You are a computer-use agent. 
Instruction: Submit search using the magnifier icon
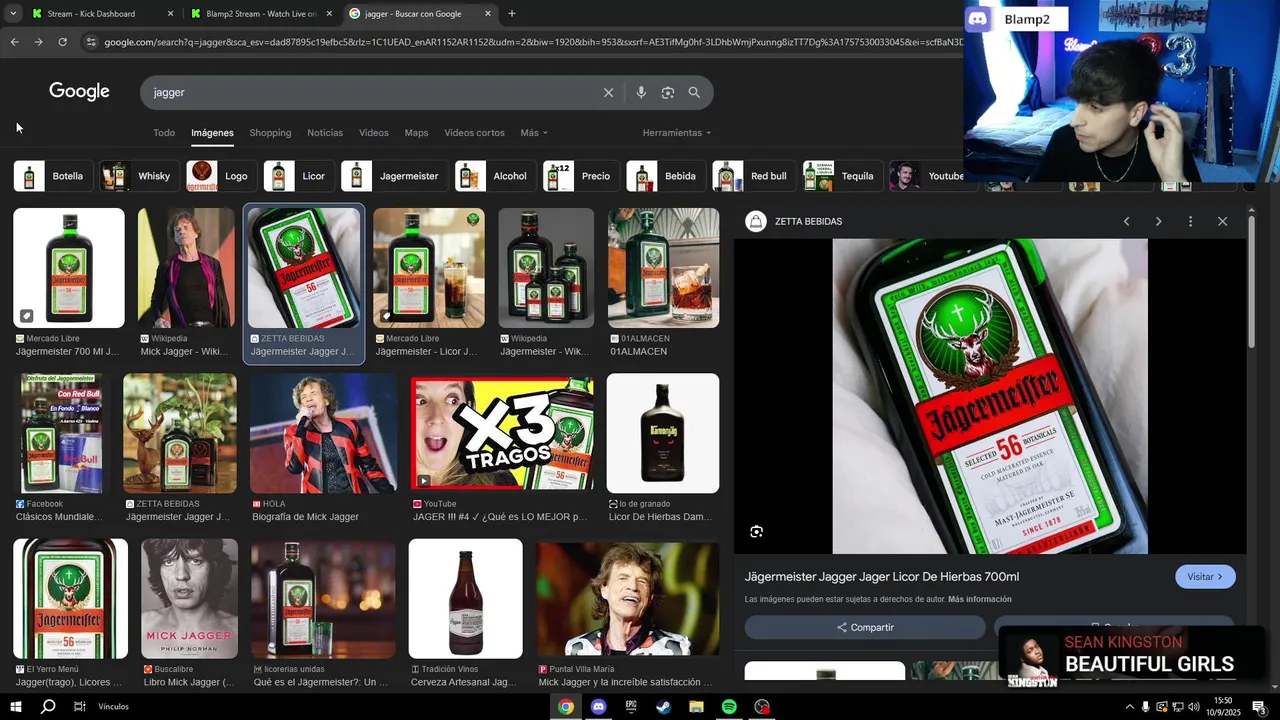694,92
